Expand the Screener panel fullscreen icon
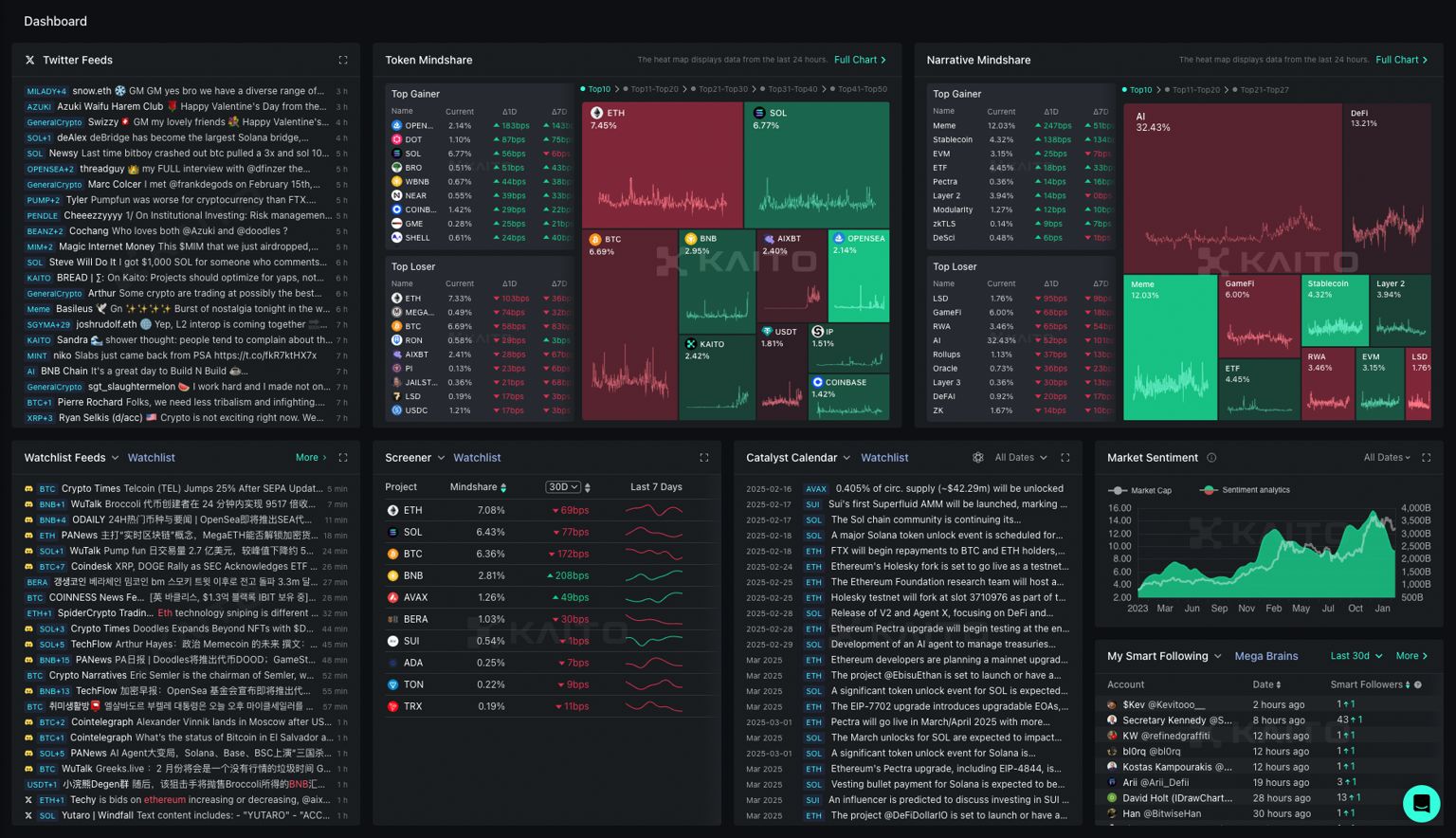Viewport: 1456px width, 838px height. (704, 458)
